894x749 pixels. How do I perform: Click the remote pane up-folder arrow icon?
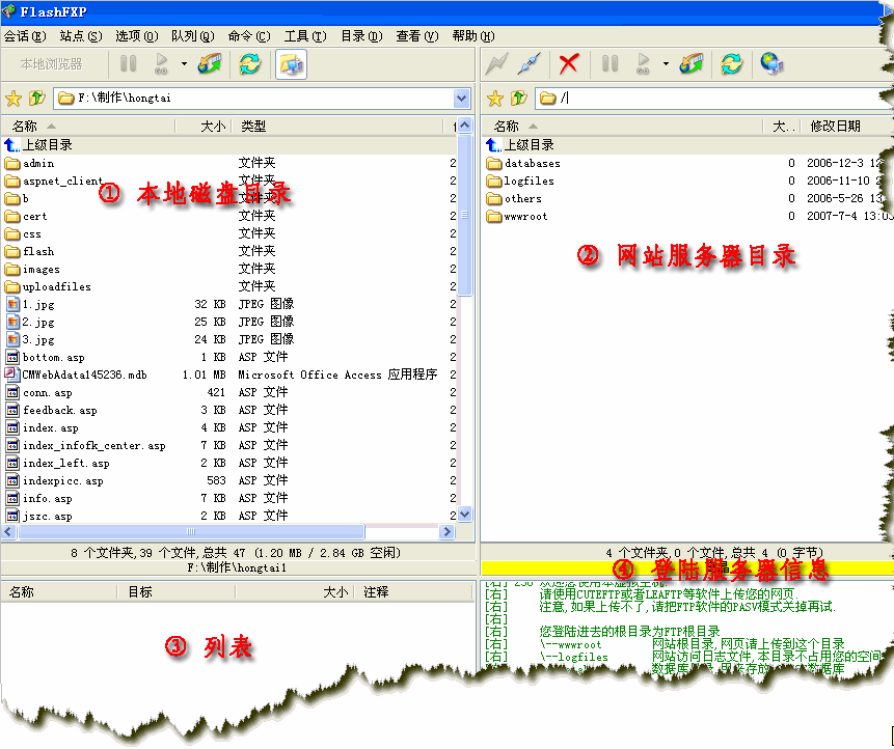[x=519, y=98]
